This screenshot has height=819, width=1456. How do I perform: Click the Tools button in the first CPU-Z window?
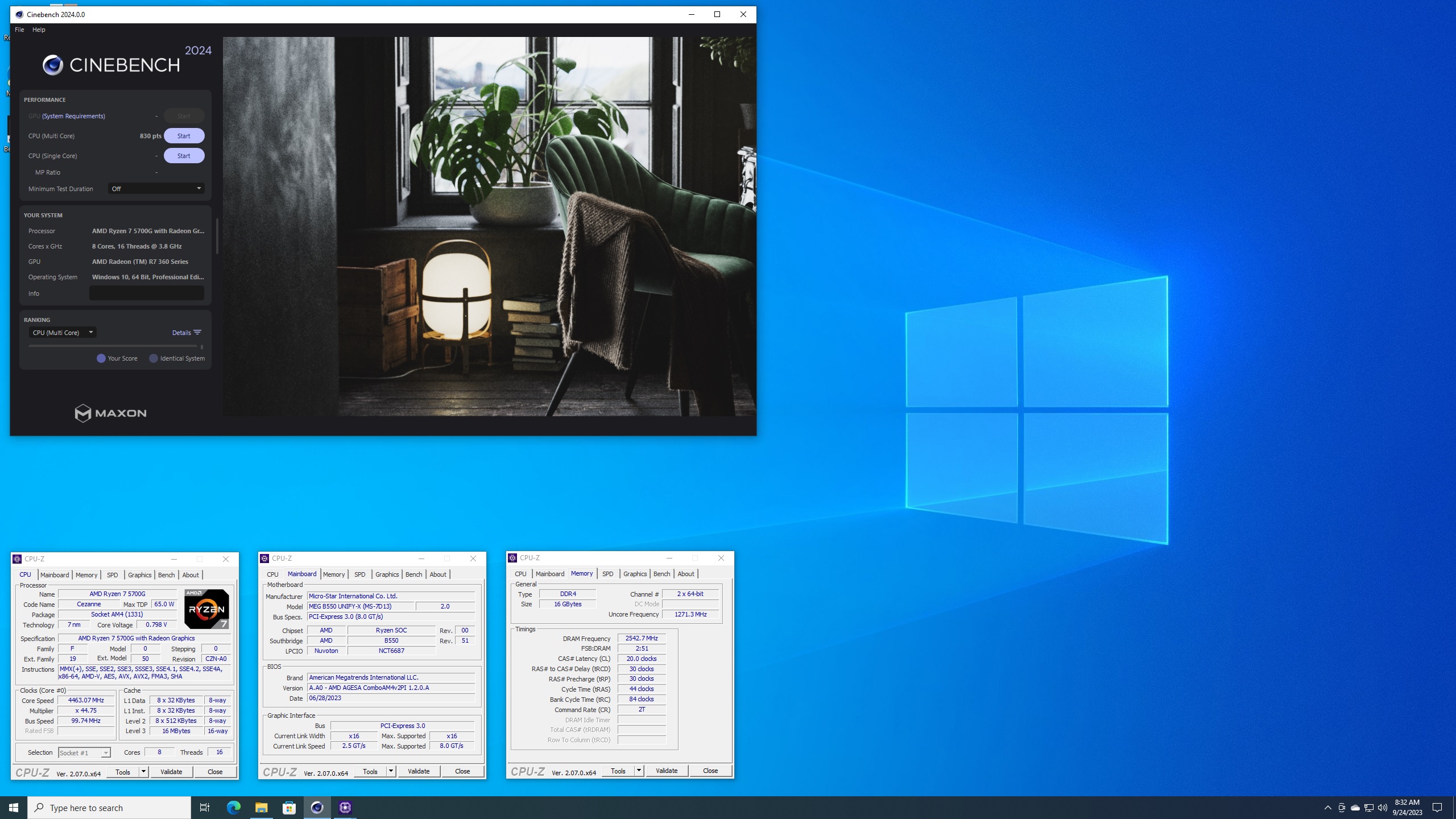tap(123, 772)
